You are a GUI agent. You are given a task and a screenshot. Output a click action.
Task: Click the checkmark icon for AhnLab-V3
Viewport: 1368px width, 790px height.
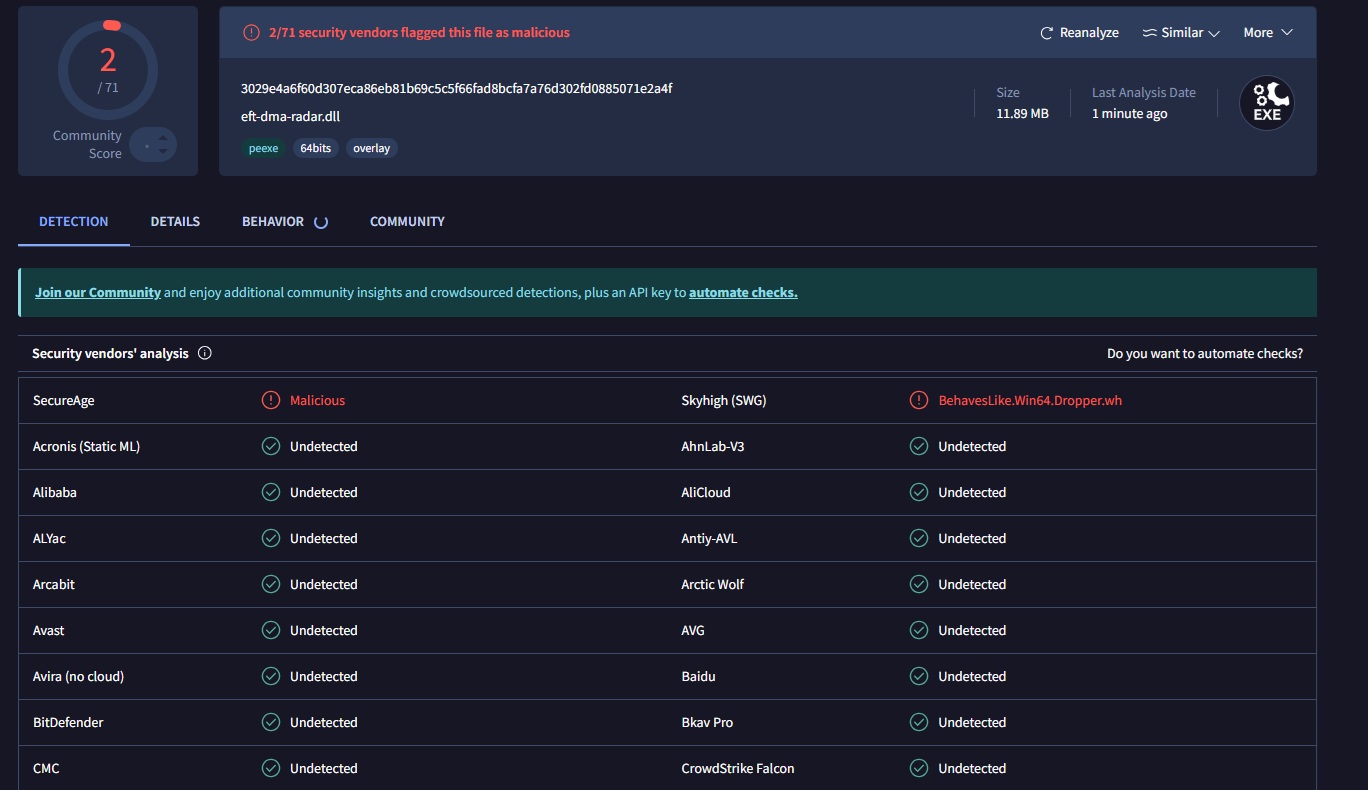pyautogui.click(x=919, y=446)
